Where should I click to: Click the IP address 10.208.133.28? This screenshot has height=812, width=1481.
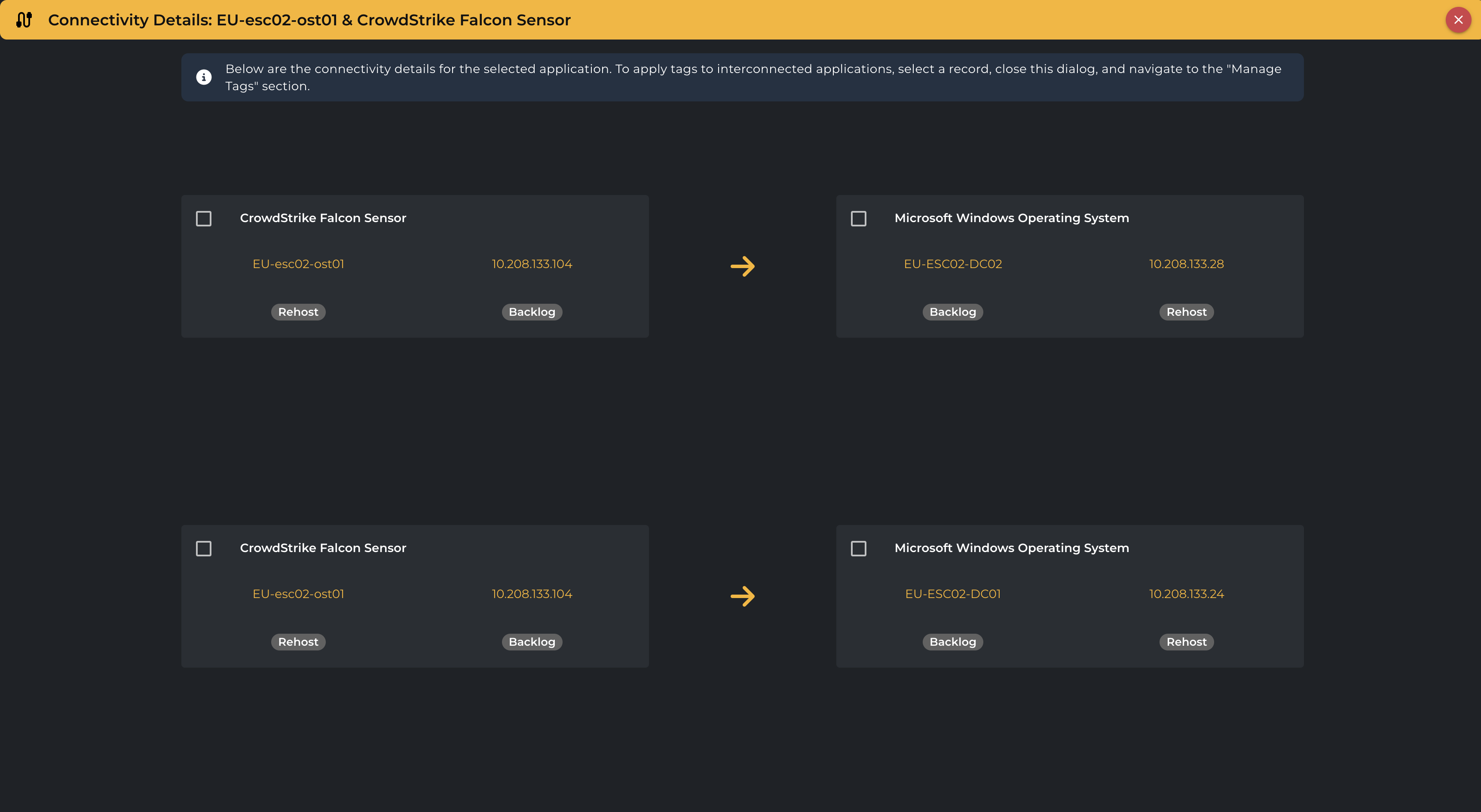(1186, 264)
